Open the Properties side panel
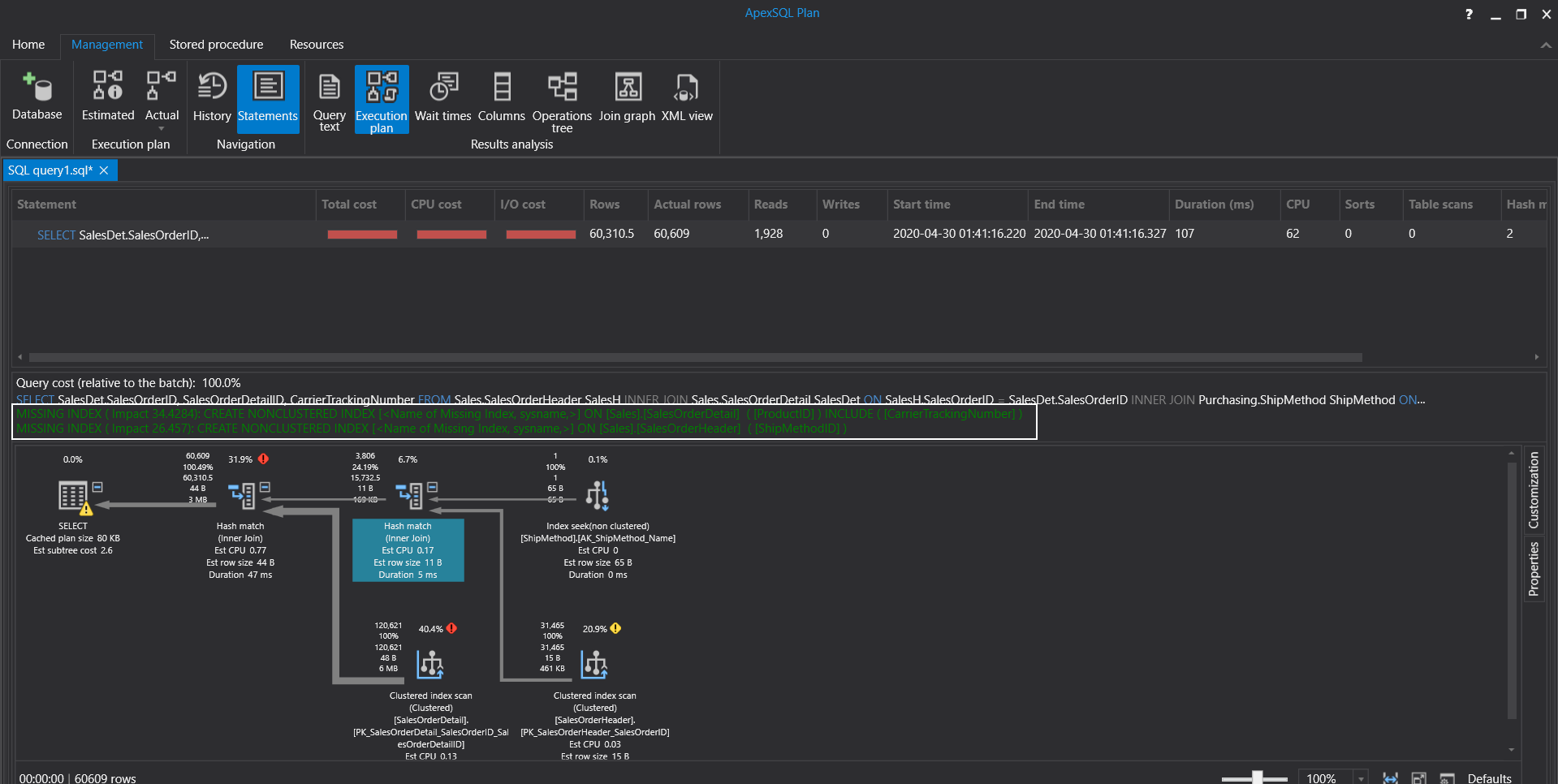The image size is (1558, 784). click(1534, 569)
